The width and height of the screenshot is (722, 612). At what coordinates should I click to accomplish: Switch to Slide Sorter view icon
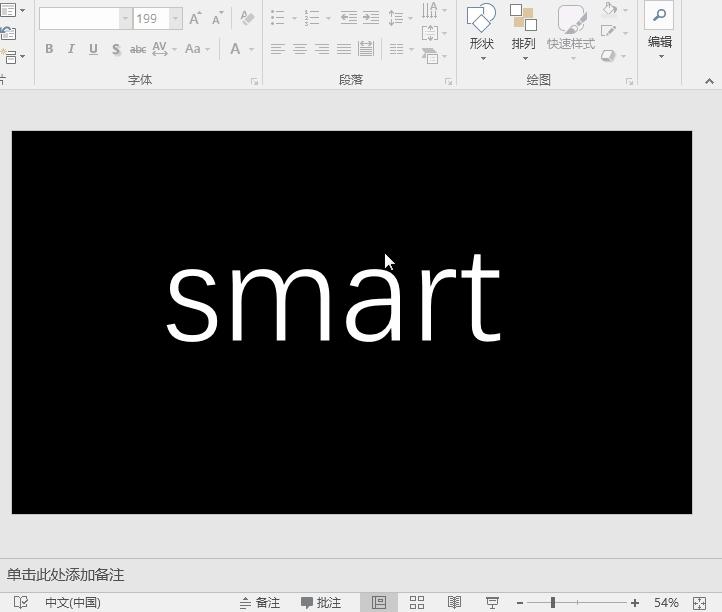click(417, 602)
